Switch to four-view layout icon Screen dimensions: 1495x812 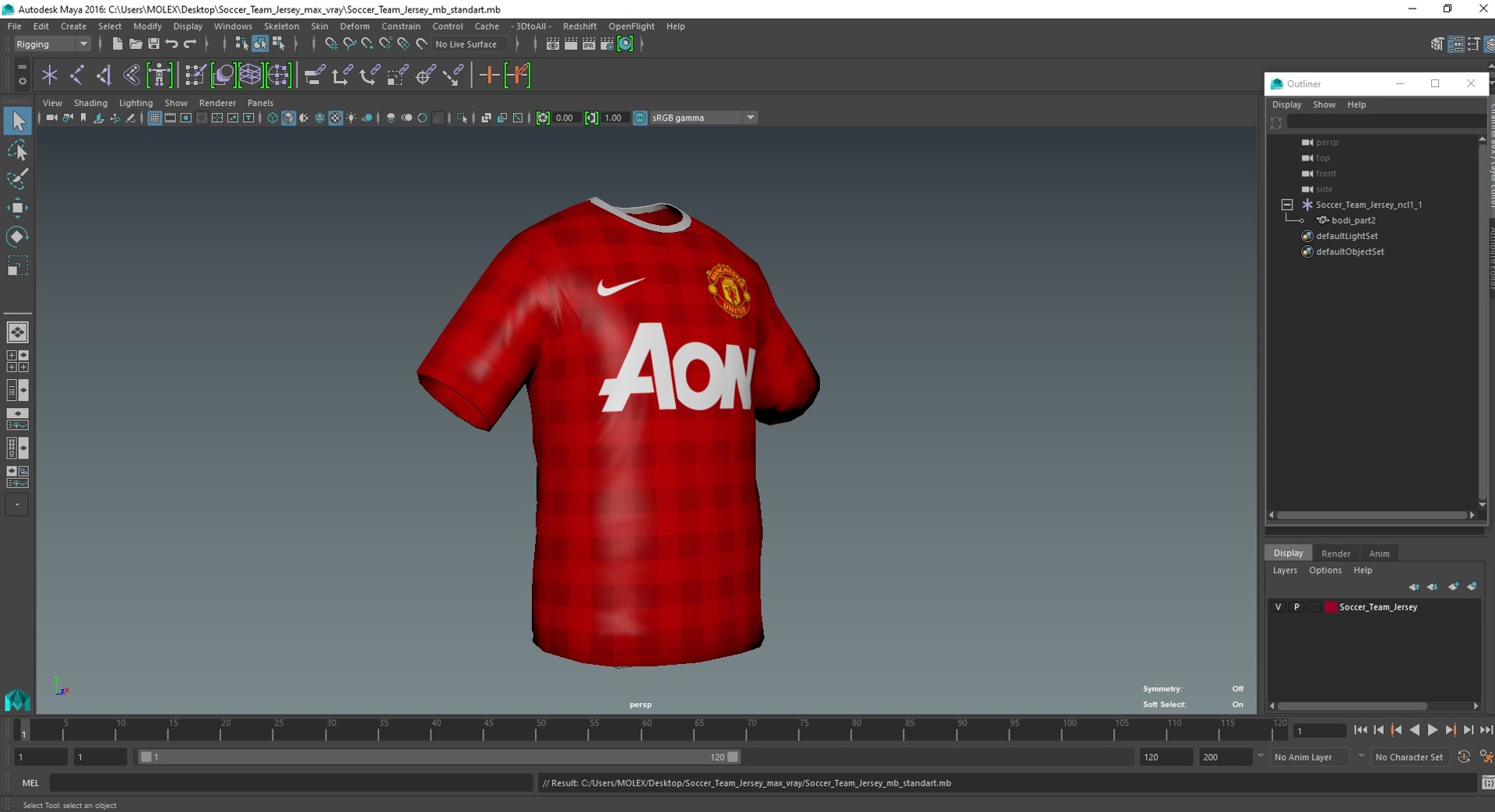pos(17,361)
